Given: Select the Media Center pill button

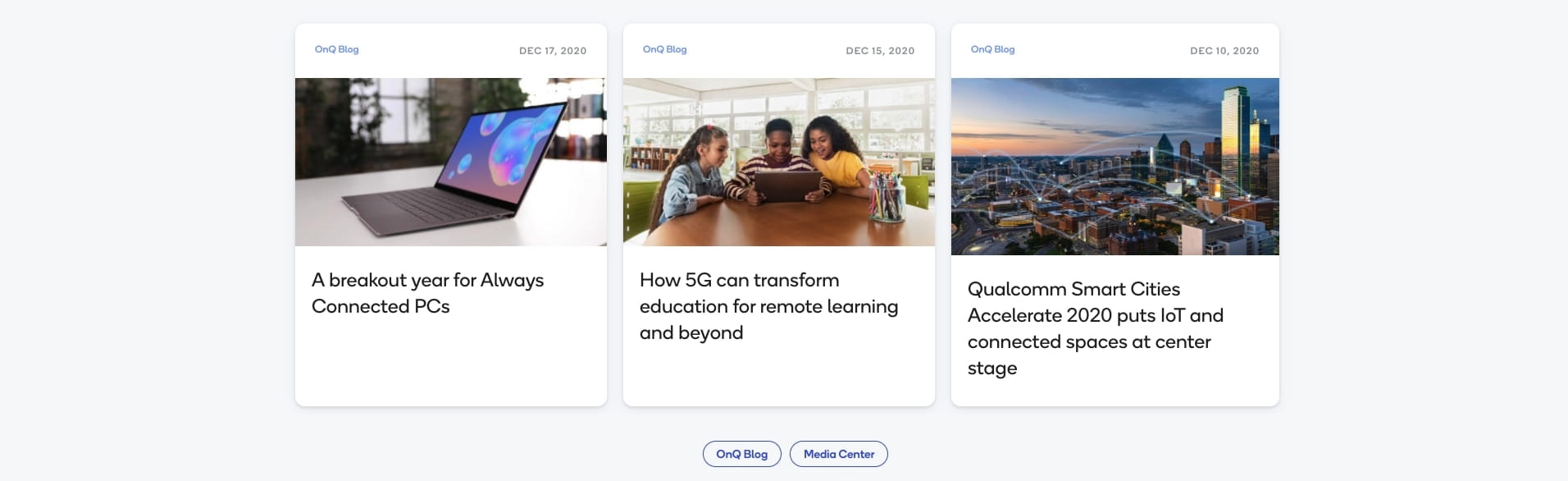Looking at the screenshot, I should click(x=839, y=454).
